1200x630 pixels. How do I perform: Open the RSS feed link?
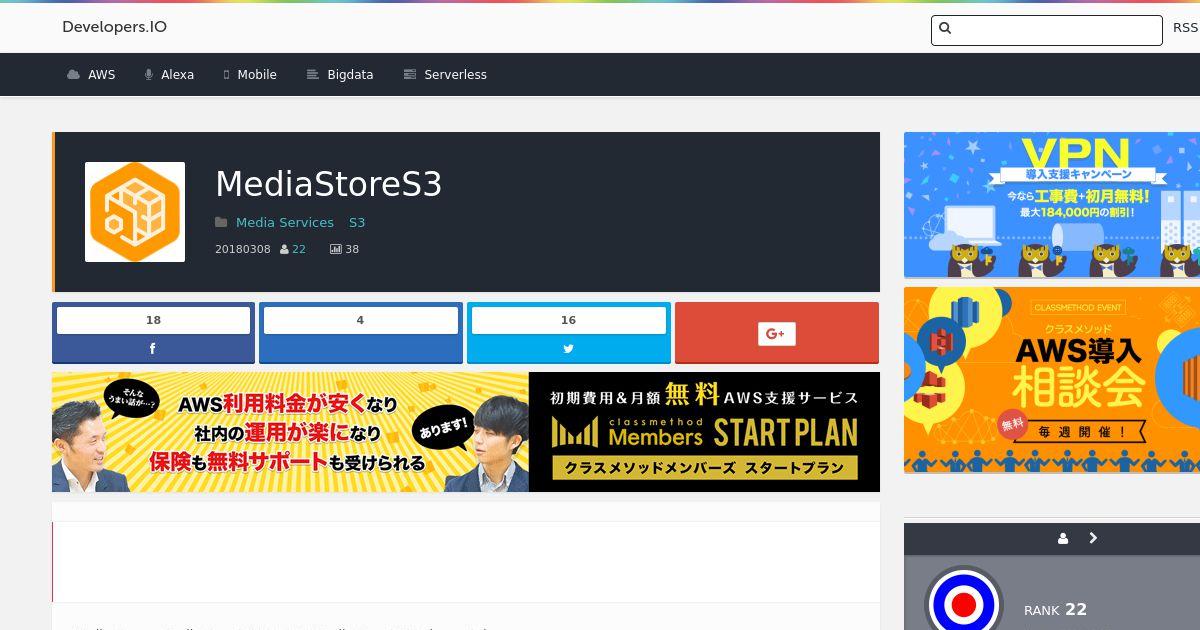point(1185,28)
